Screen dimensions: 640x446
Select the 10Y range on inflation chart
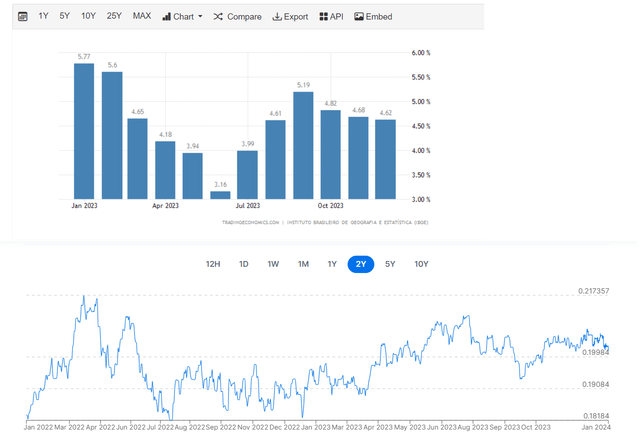click(88, 16)
